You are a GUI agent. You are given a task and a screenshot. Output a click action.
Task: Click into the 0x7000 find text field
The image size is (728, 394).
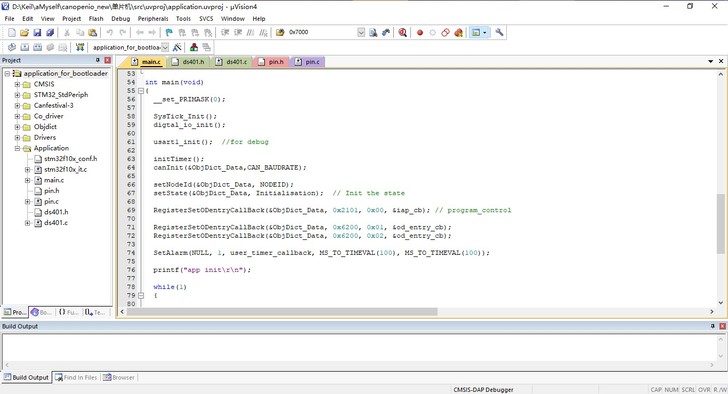[322, 32]
